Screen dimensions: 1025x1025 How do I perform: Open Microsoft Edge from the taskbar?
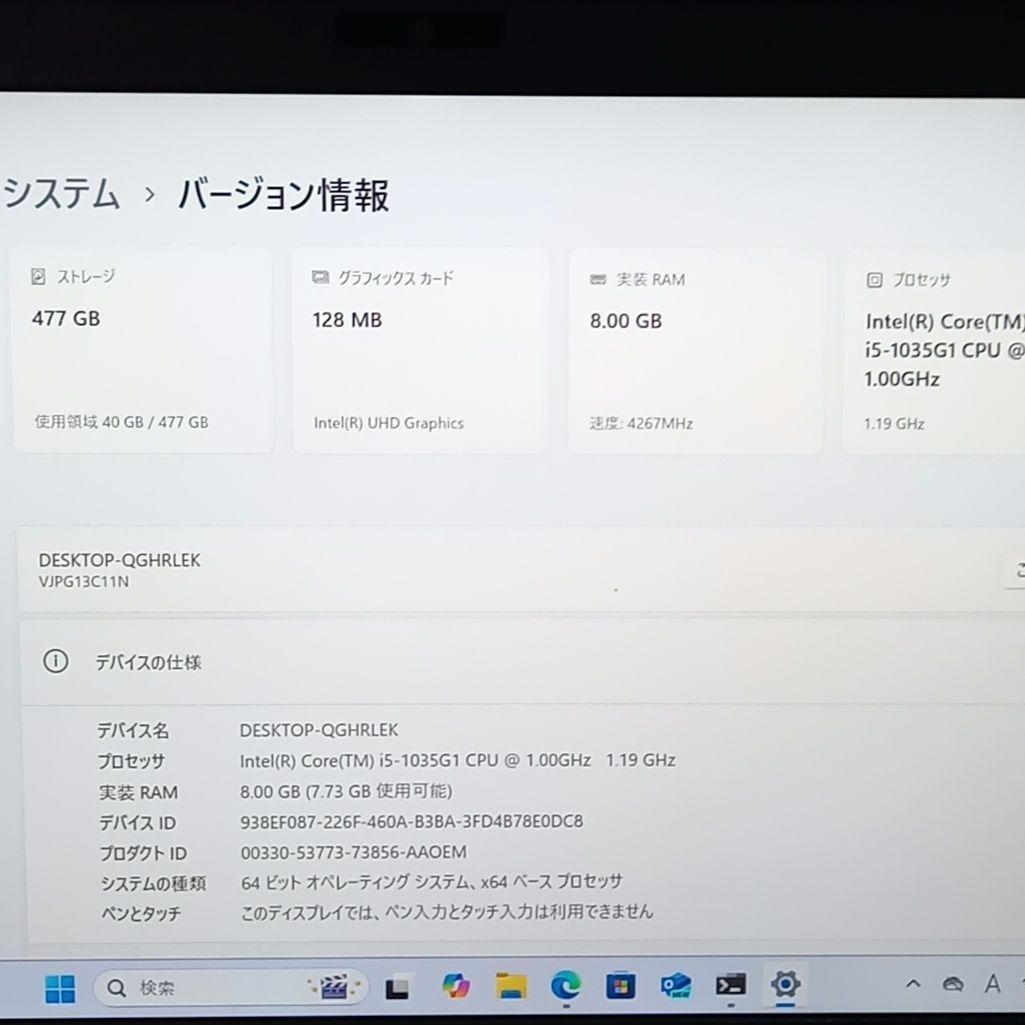[566, 987]
